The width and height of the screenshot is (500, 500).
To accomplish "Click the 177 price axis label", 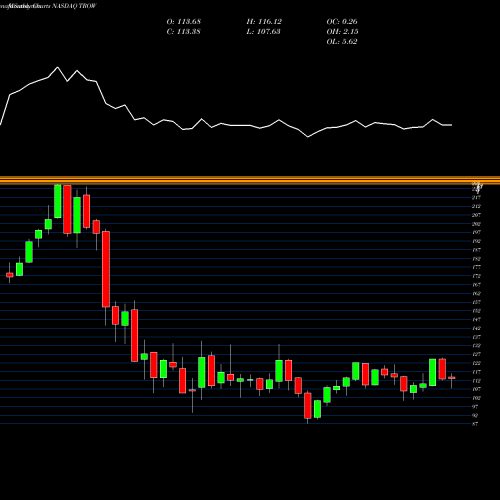I will point(476,267).
